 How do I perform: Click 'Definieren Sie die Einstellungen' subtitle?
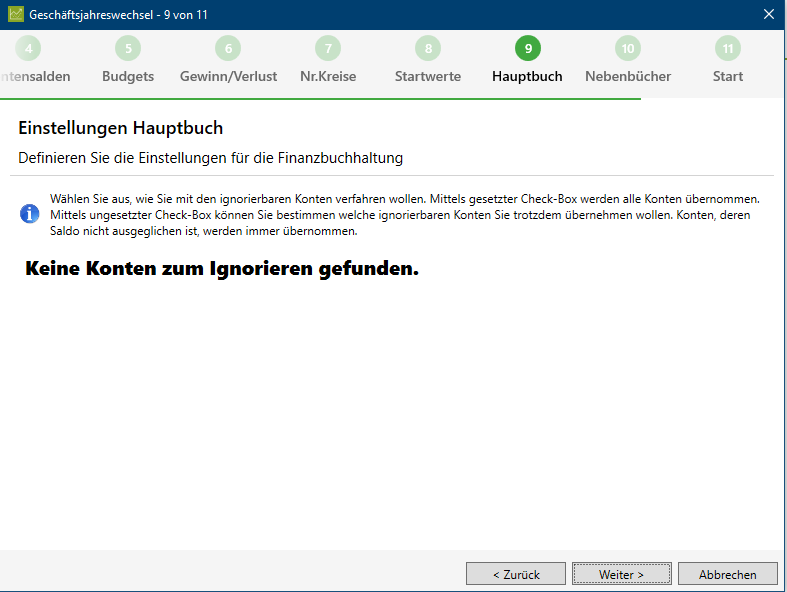coord(210,158)
